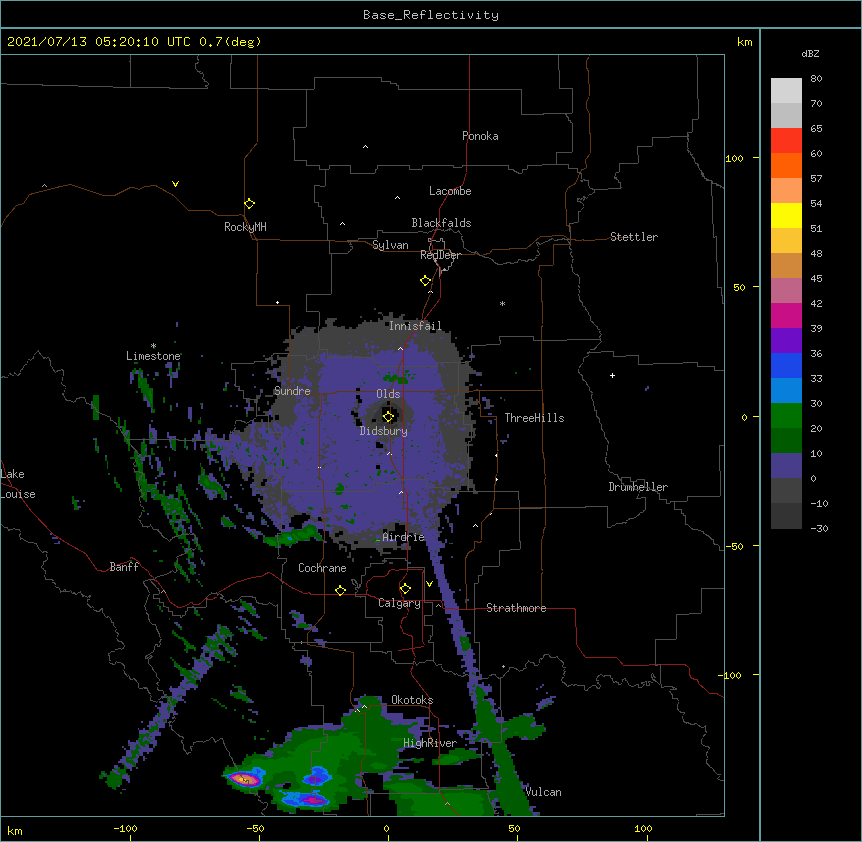
Task: Click the Vulcan label
Action: pyautogui.click(x=543, y=792)
